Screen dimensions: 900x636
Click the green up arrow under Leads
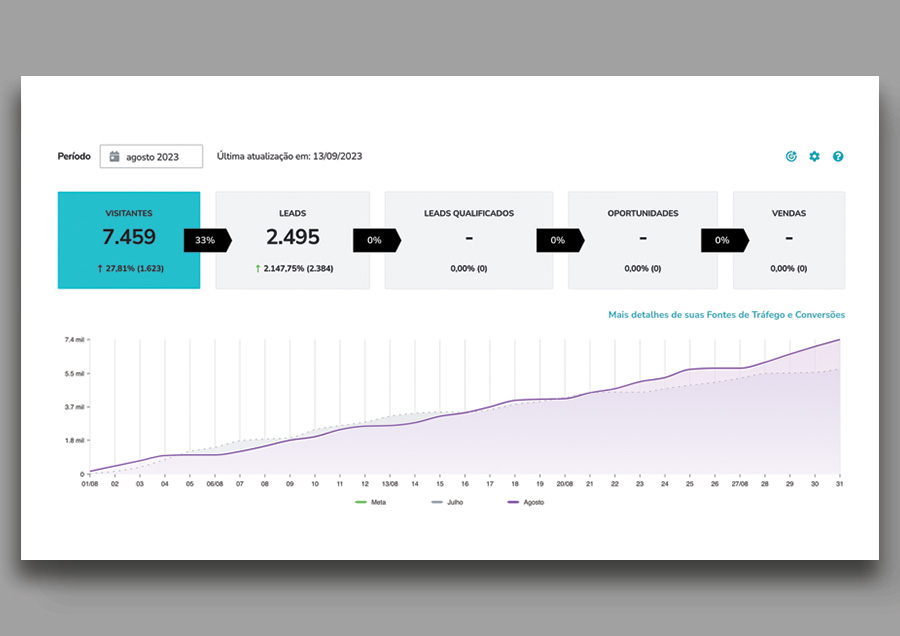click(x=258, y=268)
